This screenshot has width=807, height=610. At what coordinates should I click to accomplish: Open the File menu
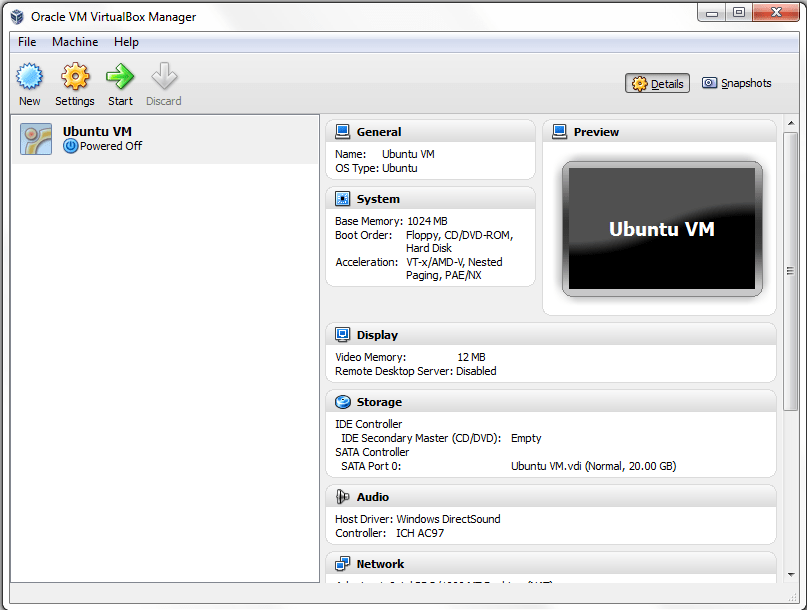tap(27, 42)
